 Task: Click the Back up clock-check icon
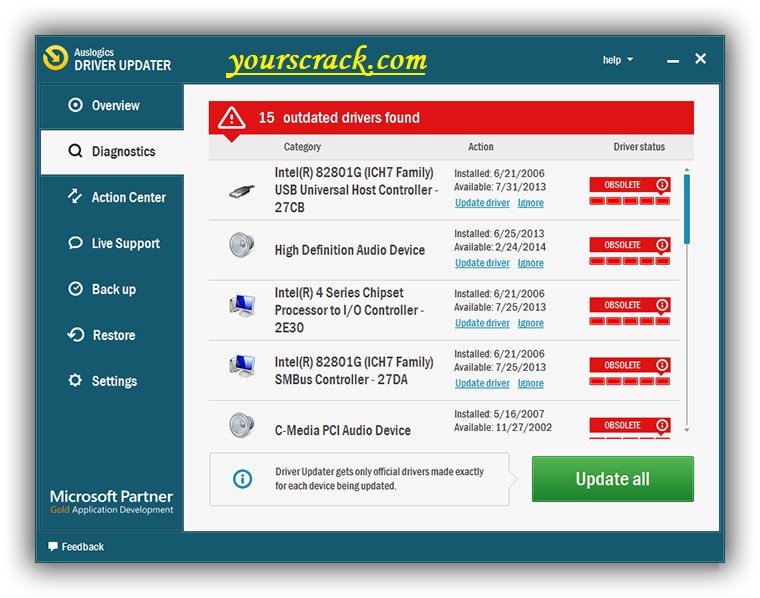(x=75, y=288)
